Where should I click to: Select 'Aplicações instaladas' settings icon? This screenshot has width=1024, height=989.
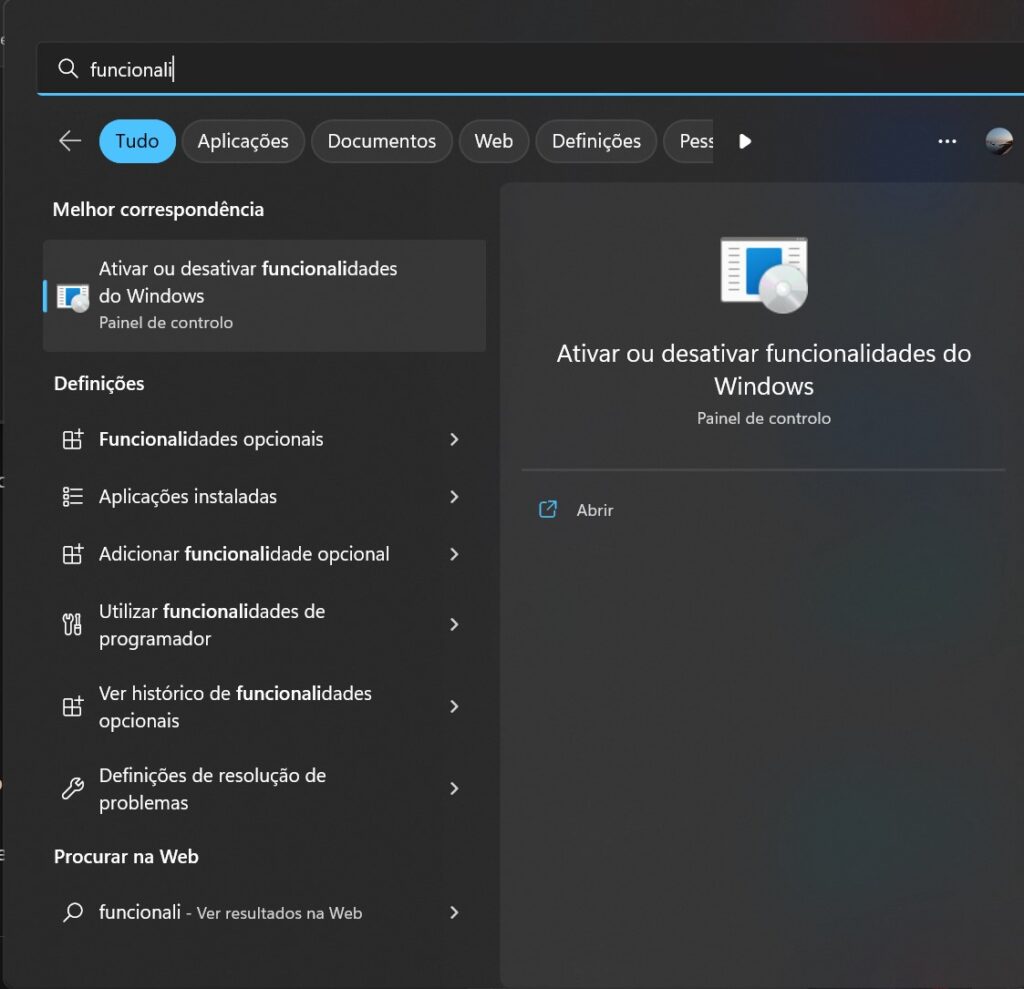[73, 497]
